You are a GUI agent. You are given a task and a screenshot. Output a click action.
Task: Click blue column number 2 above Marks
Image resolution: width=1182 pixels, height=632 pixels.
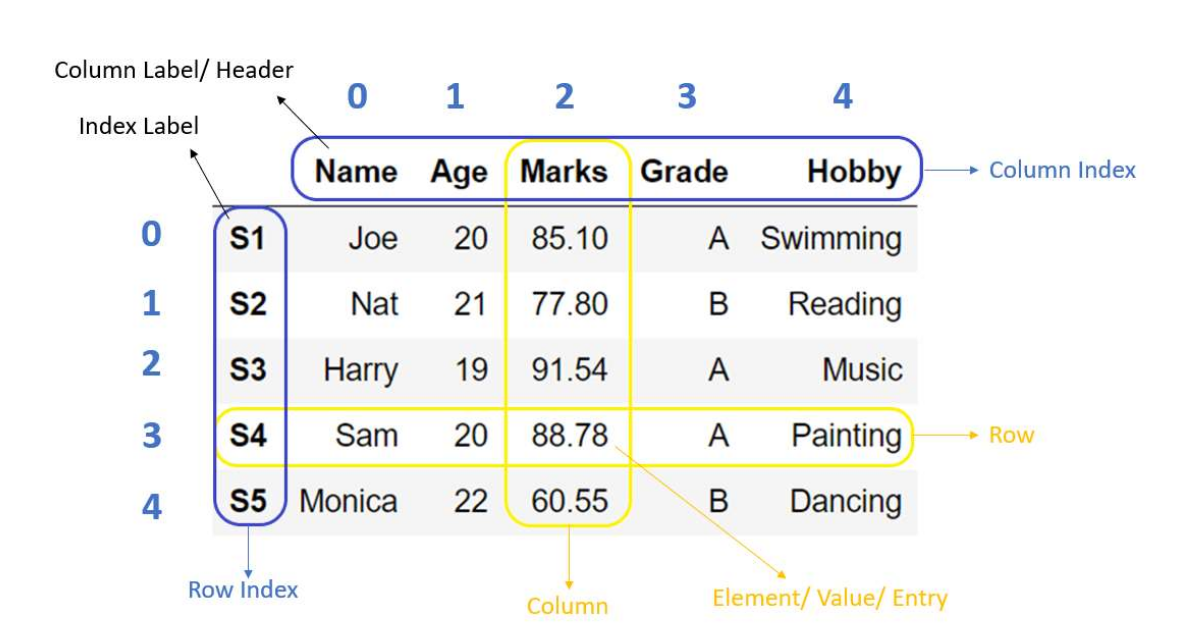pos(564,97)
